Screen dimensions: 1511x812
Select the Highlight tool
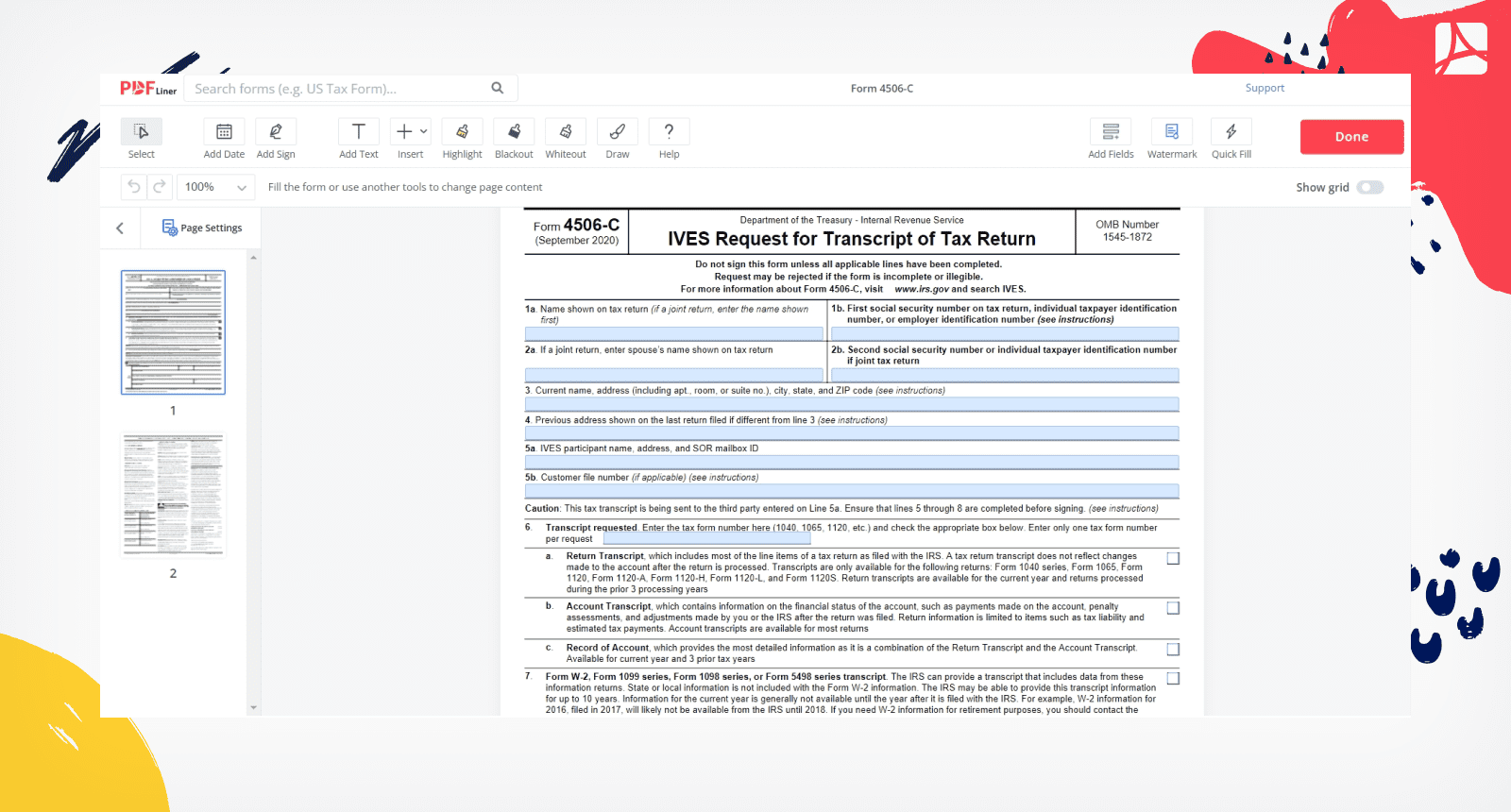click(462, 132)
